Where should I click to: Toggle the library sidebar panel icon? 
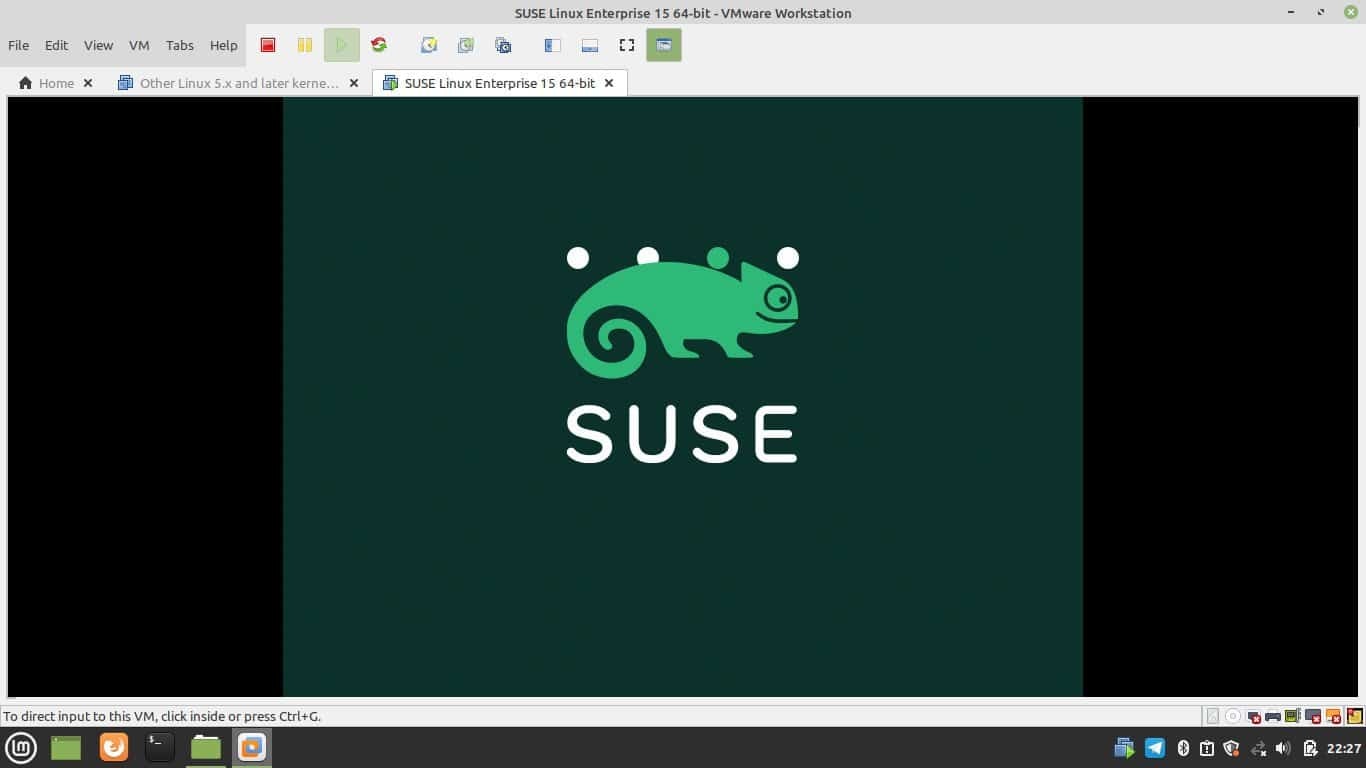point(552,45)
